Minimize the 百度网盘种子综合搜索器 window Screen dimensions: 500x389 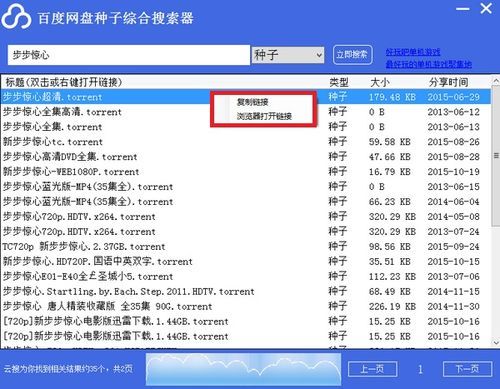[x=463, y=9]
